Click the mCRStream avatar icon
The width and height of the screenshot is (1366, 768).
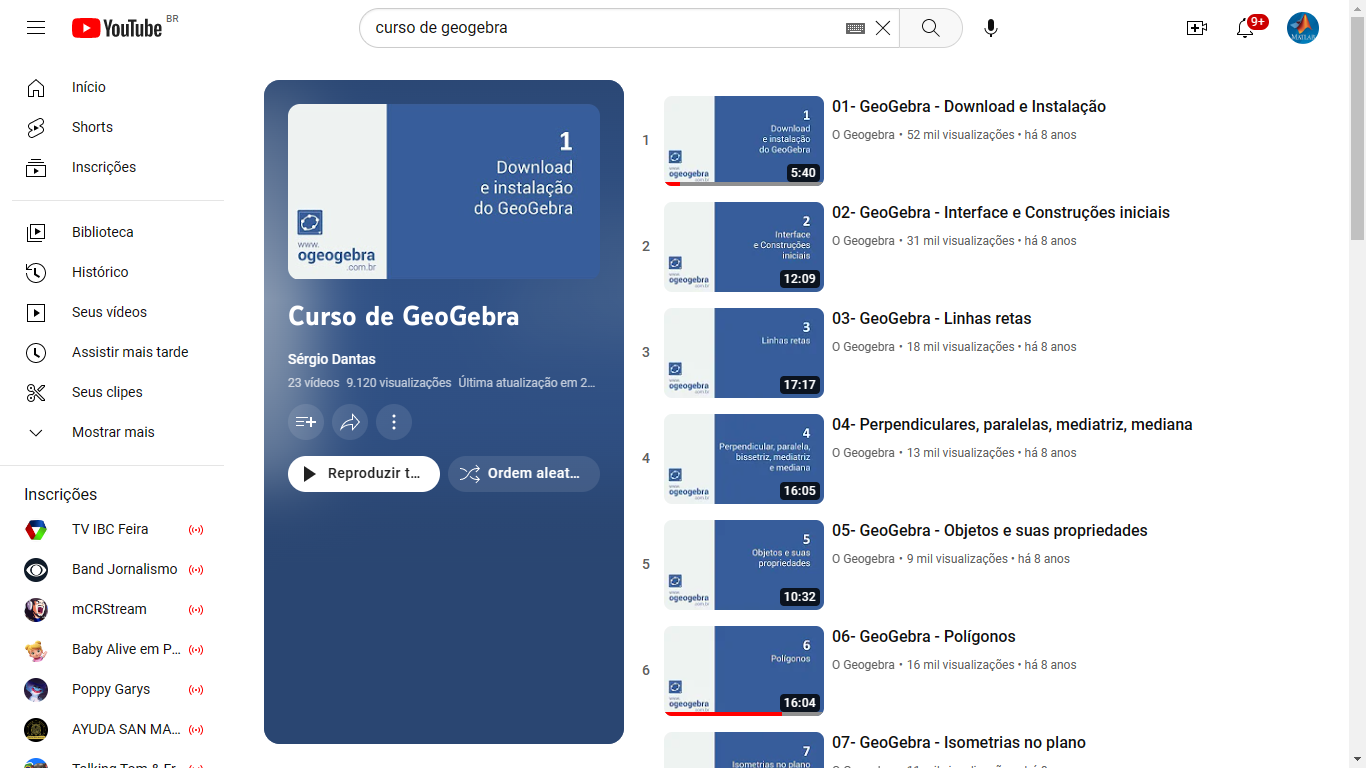click(x=36, y=609)
